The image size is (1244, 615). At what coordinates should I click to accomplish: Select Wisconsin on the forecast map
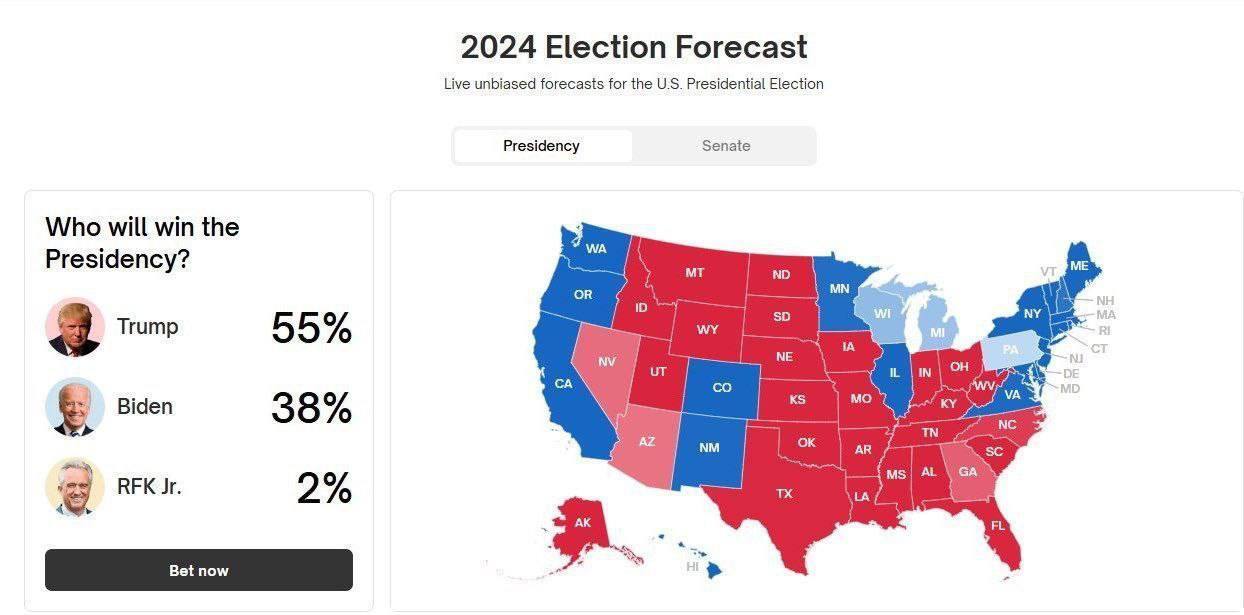tap(881, 313)
